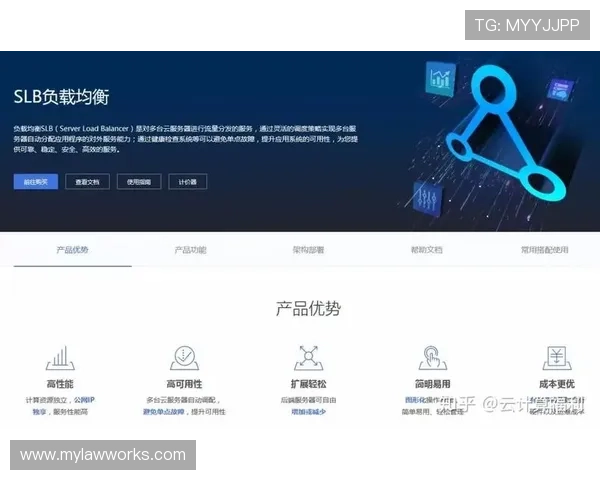Open the 计价器 pricing calculator button

(x=188, y=182)
